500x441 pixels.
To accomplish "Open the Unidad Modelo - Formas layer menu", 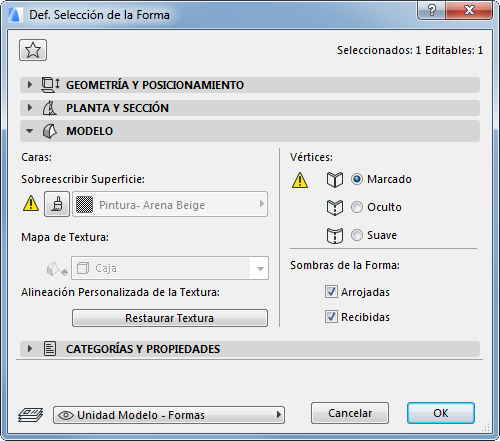I will coord(169,415).
